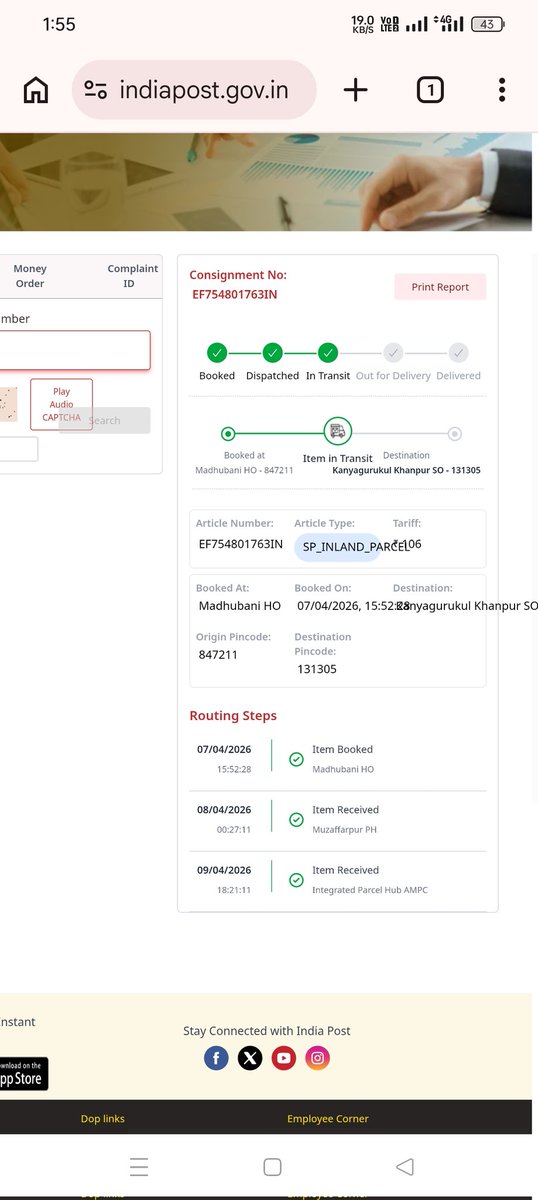
Task: Open site settings icon beside the URL
Action: 96,90
